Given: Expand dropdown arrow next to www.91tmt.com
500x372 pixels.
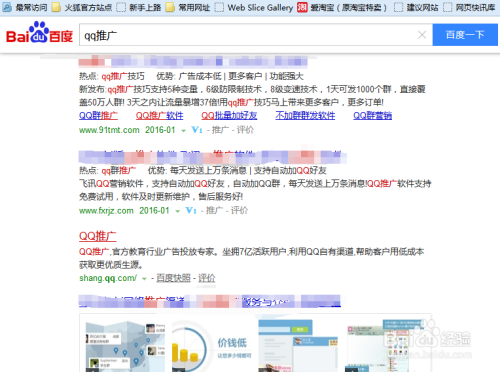Looking at the screenshot, I should 183,131.
